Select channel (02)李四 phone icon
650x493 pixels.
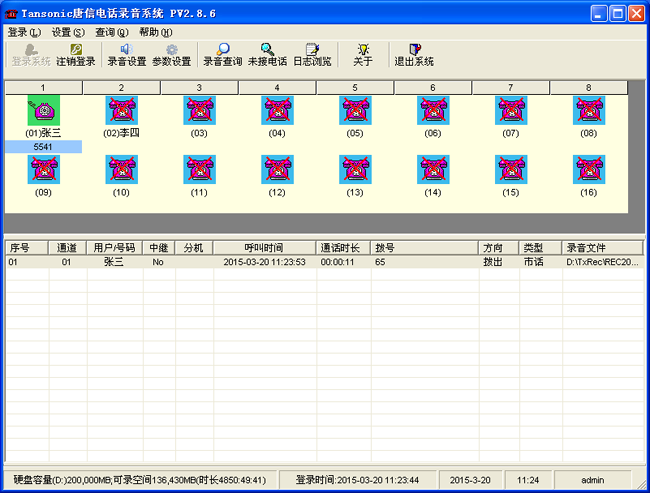121,111
